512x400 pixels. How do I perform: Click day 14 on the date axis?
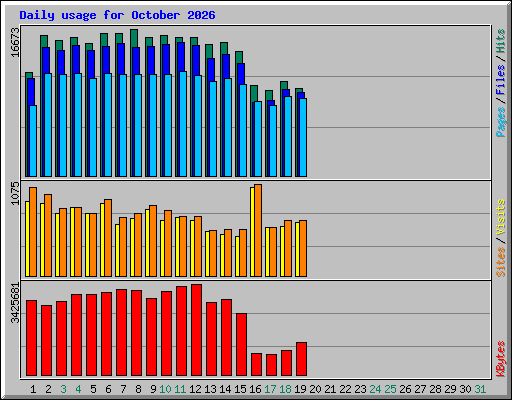point(225,389)
